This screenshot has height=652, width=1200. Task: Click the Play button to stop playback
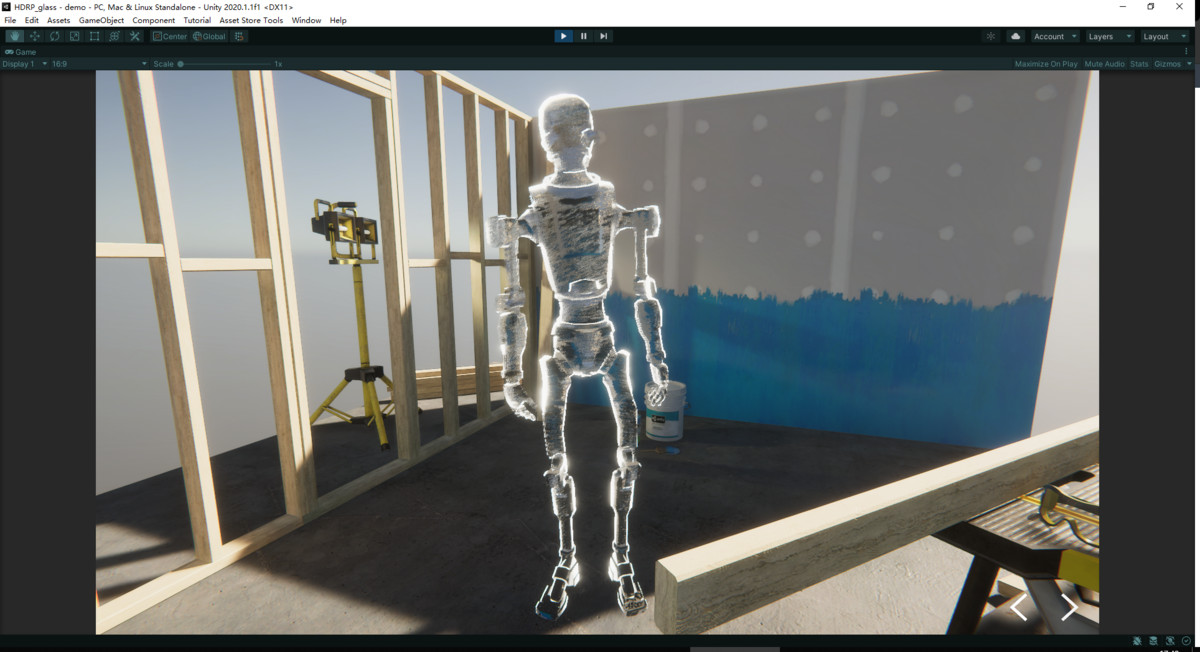click(x=564, y=36)
